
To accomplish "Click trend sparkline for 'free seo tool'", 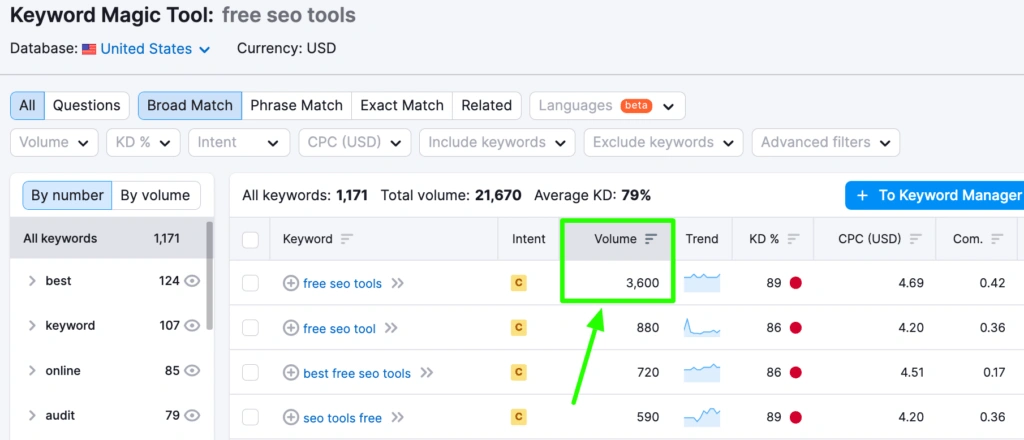I will click(702, 327).
